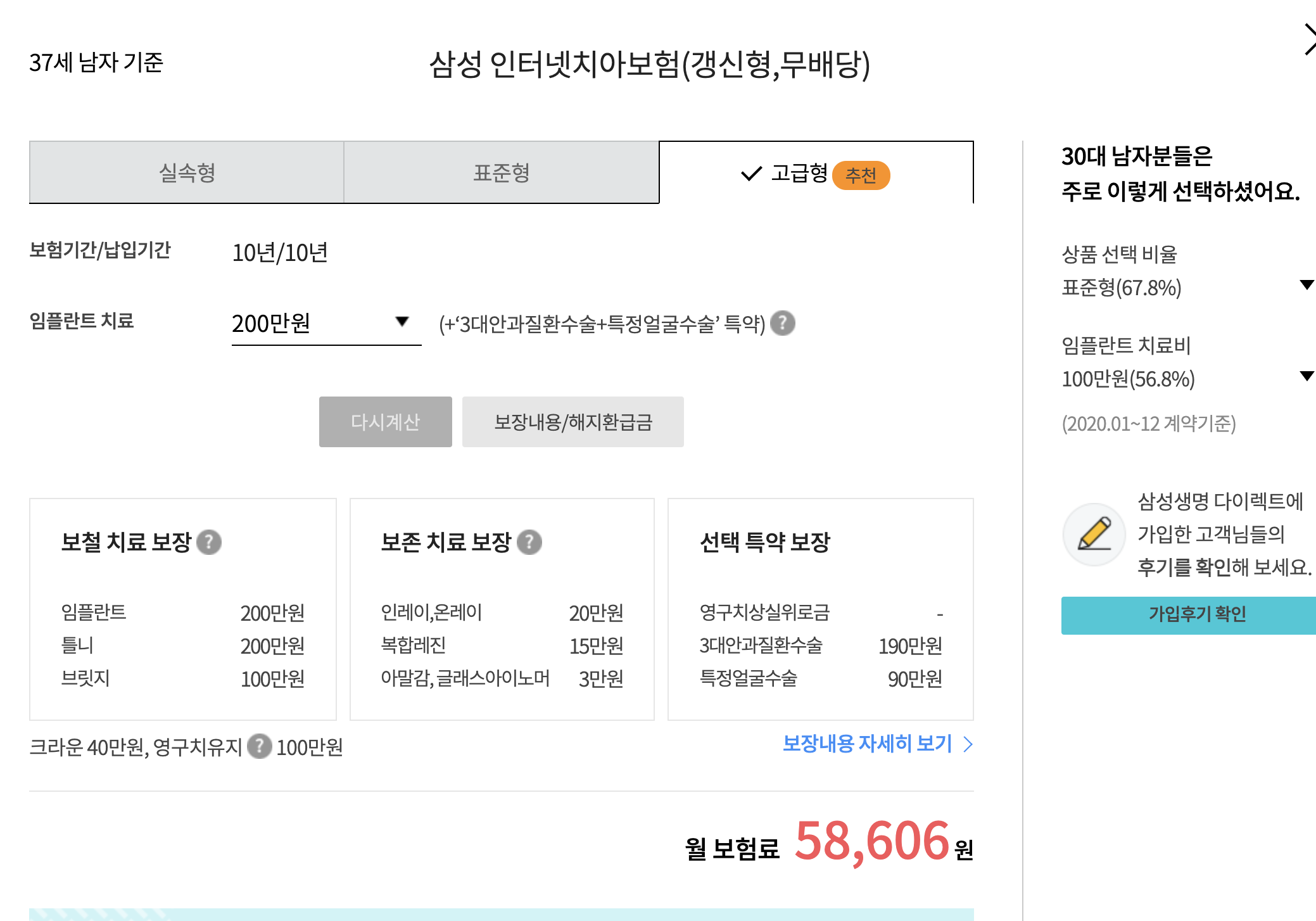Click the orange 추천 badge

tap(861, 175)
